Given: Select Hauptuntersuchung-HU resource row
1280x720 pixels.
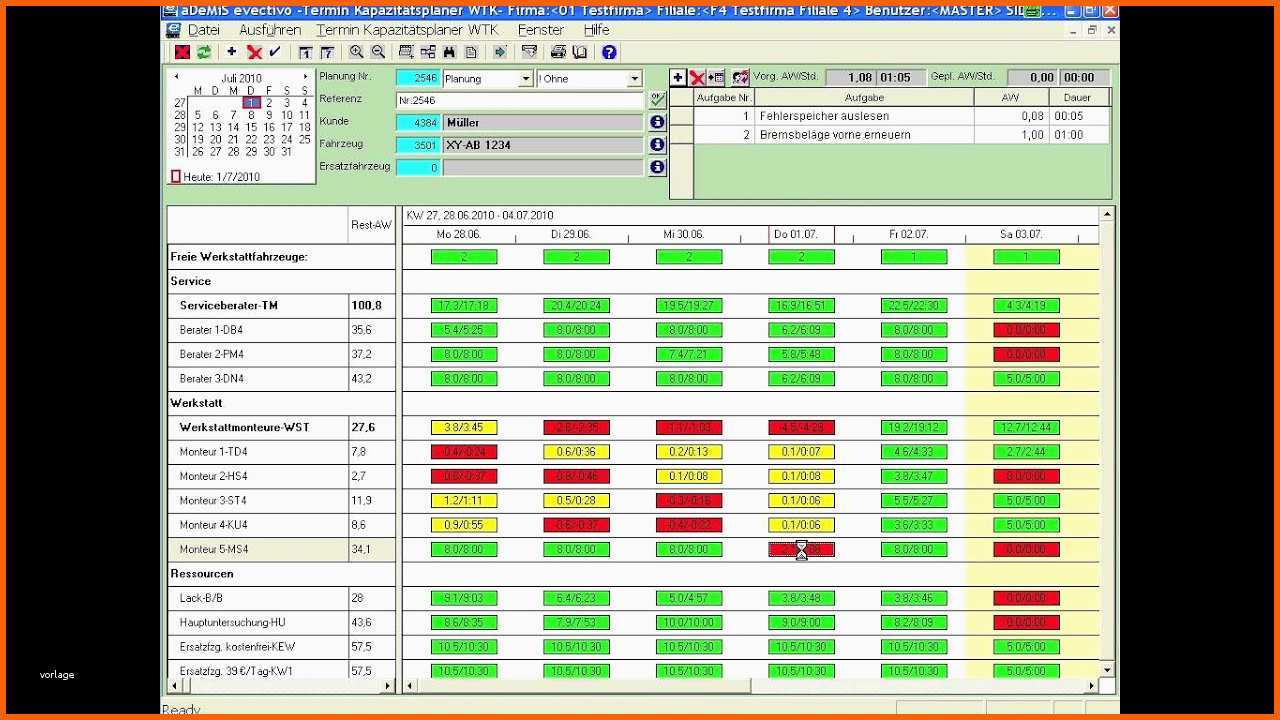Looking at the screenshot, I should point(281,622).
